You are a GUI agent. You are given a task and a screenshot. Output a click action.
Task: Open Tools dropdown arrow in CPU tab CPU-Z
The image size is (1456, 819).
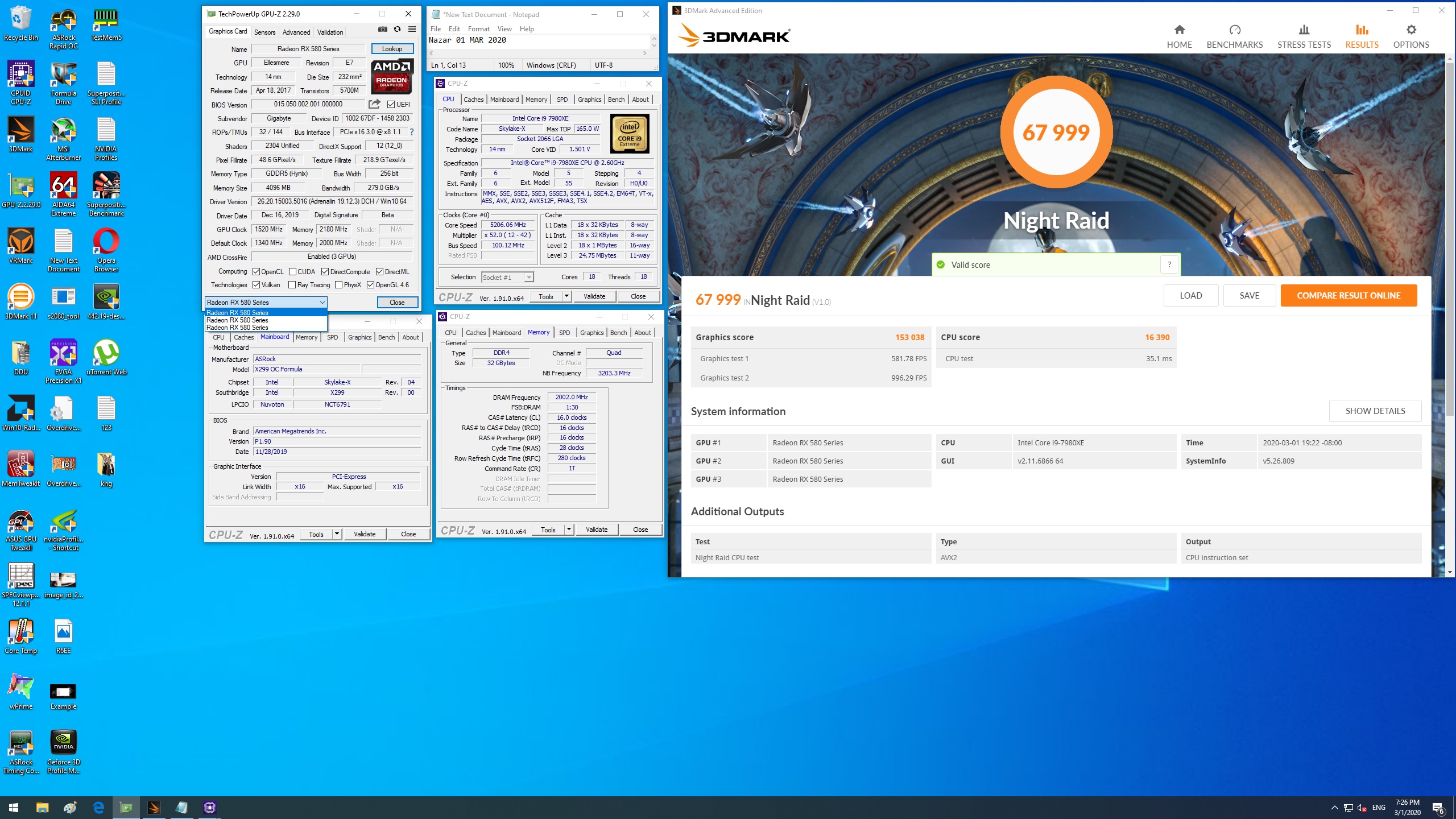click(x=566, y=296)
